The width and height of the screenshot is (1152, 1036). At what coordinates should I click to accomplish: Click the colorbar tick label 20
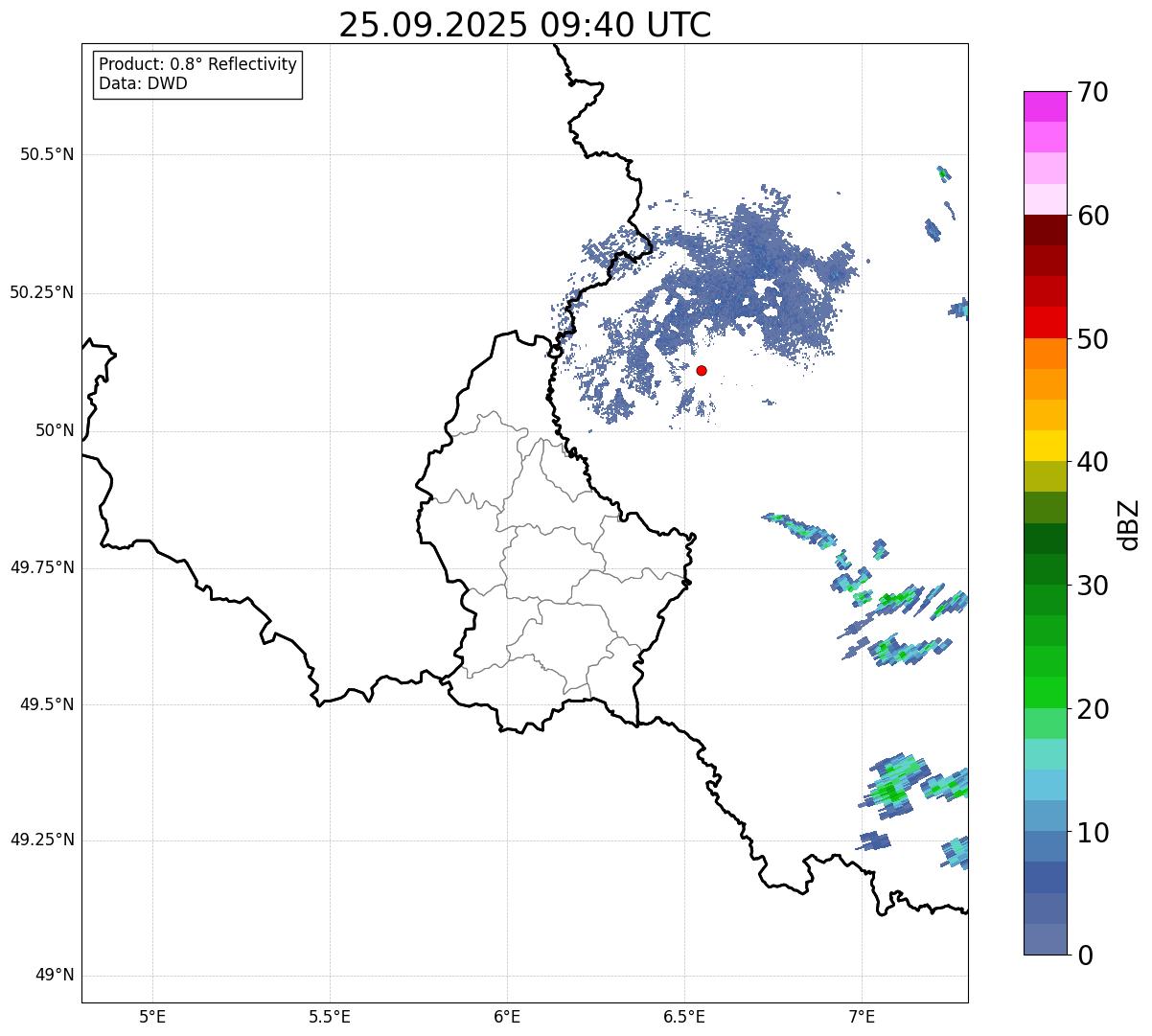coord(1093,709)
